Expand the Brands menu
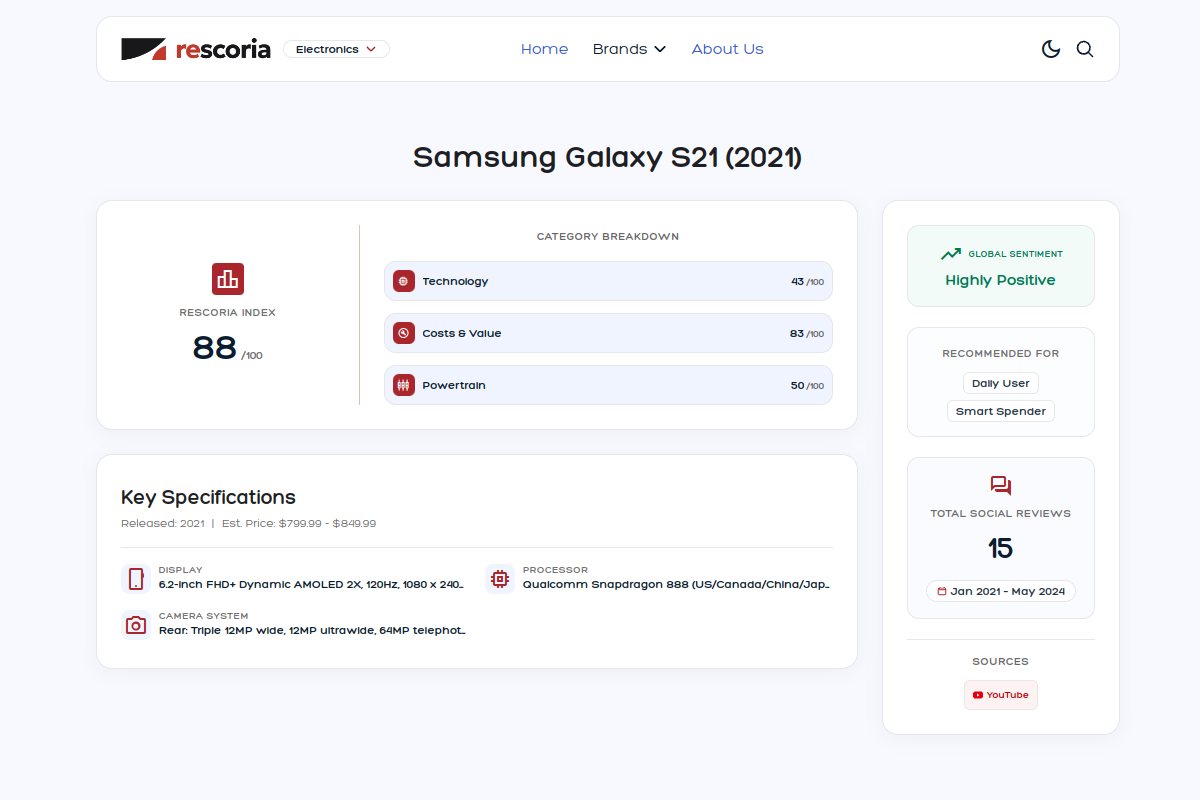This screenshot has height=800, width=1200. [x=629, y=49]
